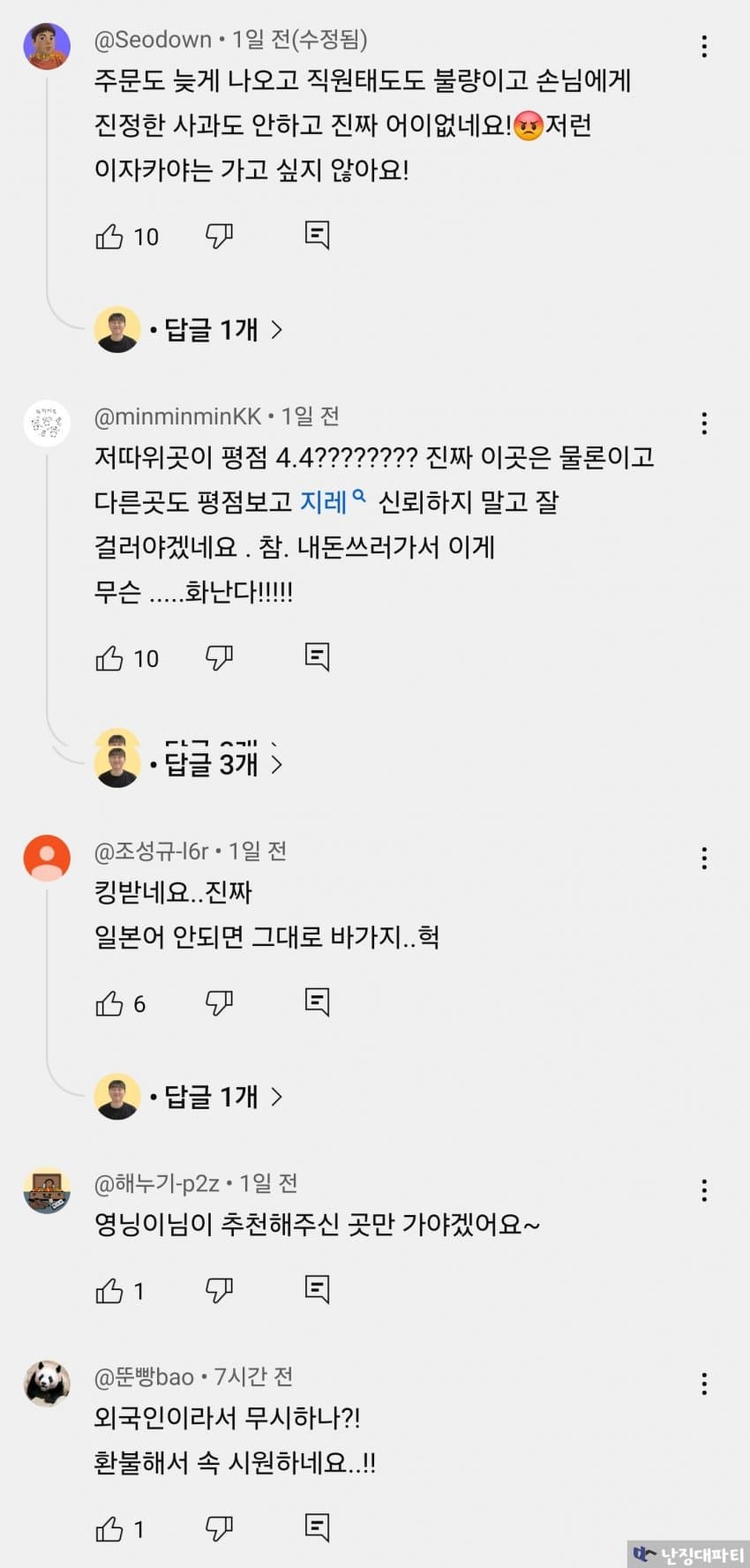Reply to the @minminminKK comment
Viewport: 750px width, 1568px height.
(x=317, y=656)
